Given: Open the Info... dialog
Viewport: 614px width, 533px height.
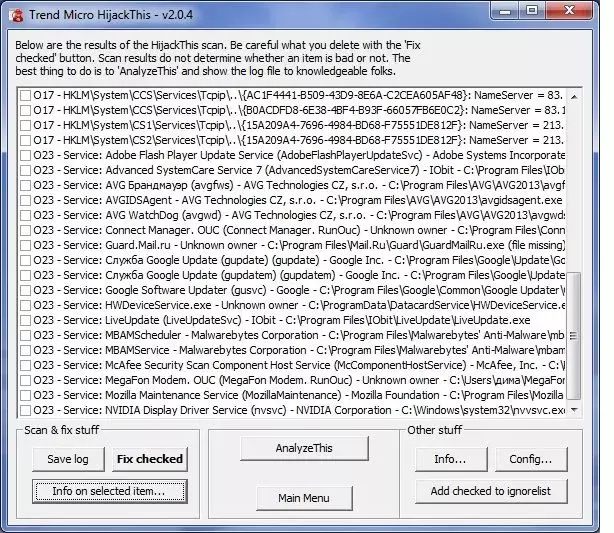Looking at the screenshot, I should (451, 459).
